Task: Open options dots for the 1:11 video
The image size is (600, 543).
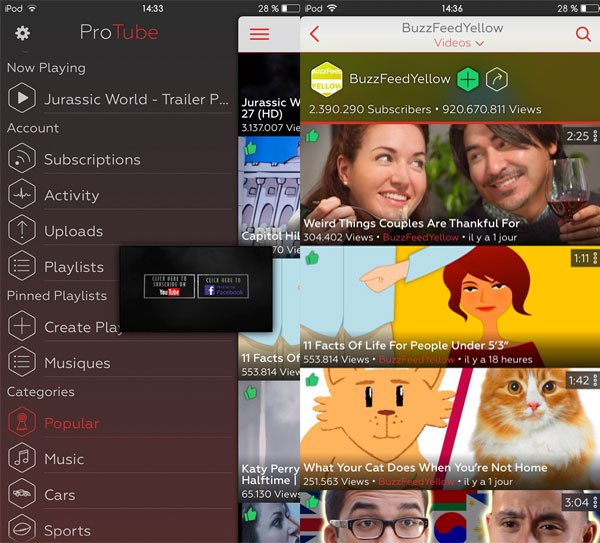Action: [x=595, y=258]
